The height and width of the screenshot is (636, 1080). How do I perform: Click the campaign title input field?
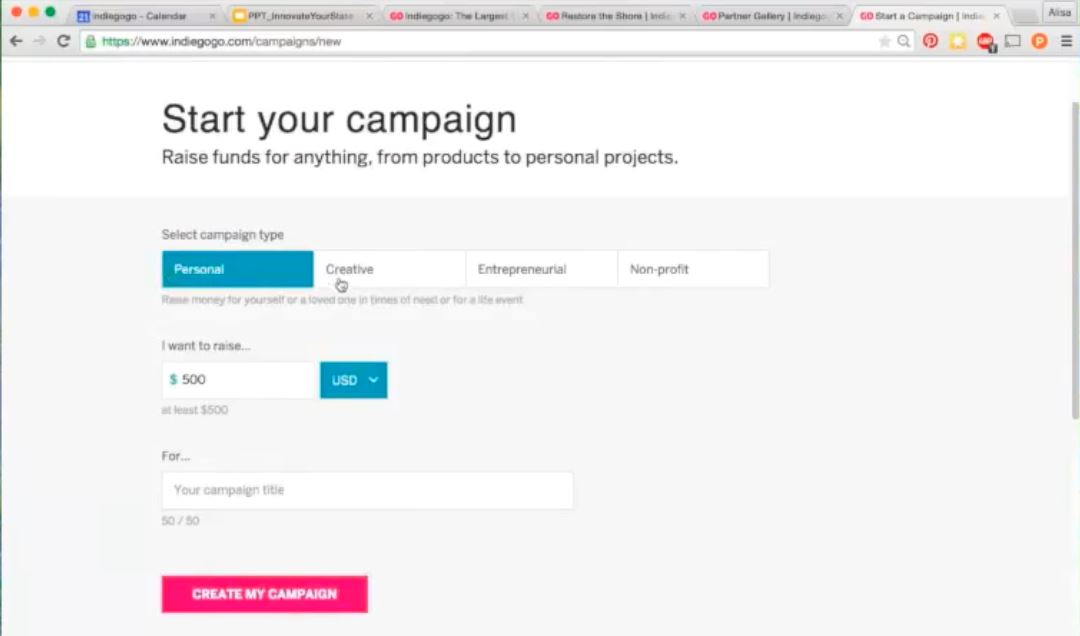(x=367, y=490)
